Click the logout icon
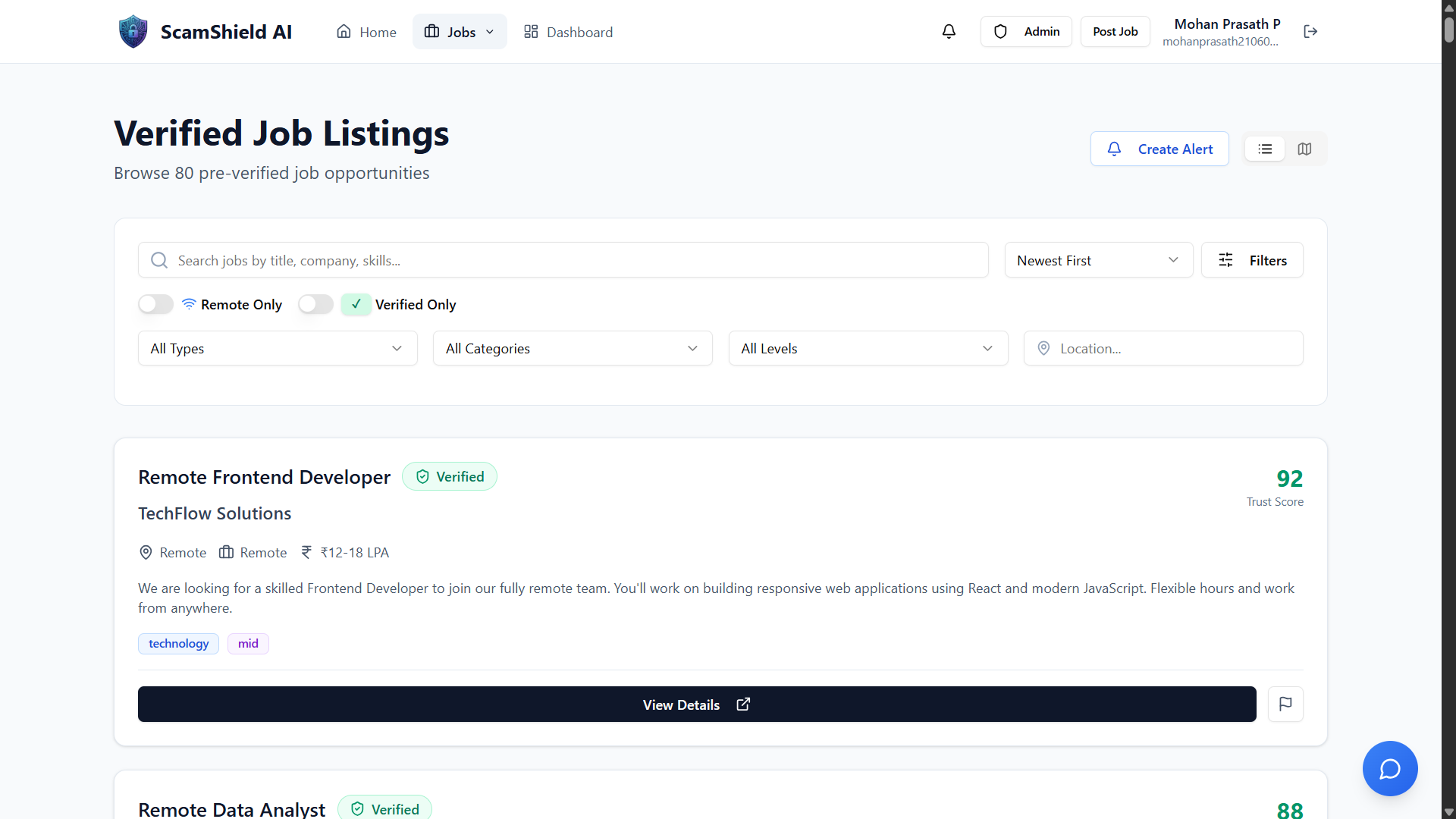The image size is (1456, 819). click(x=1310, y=32)
